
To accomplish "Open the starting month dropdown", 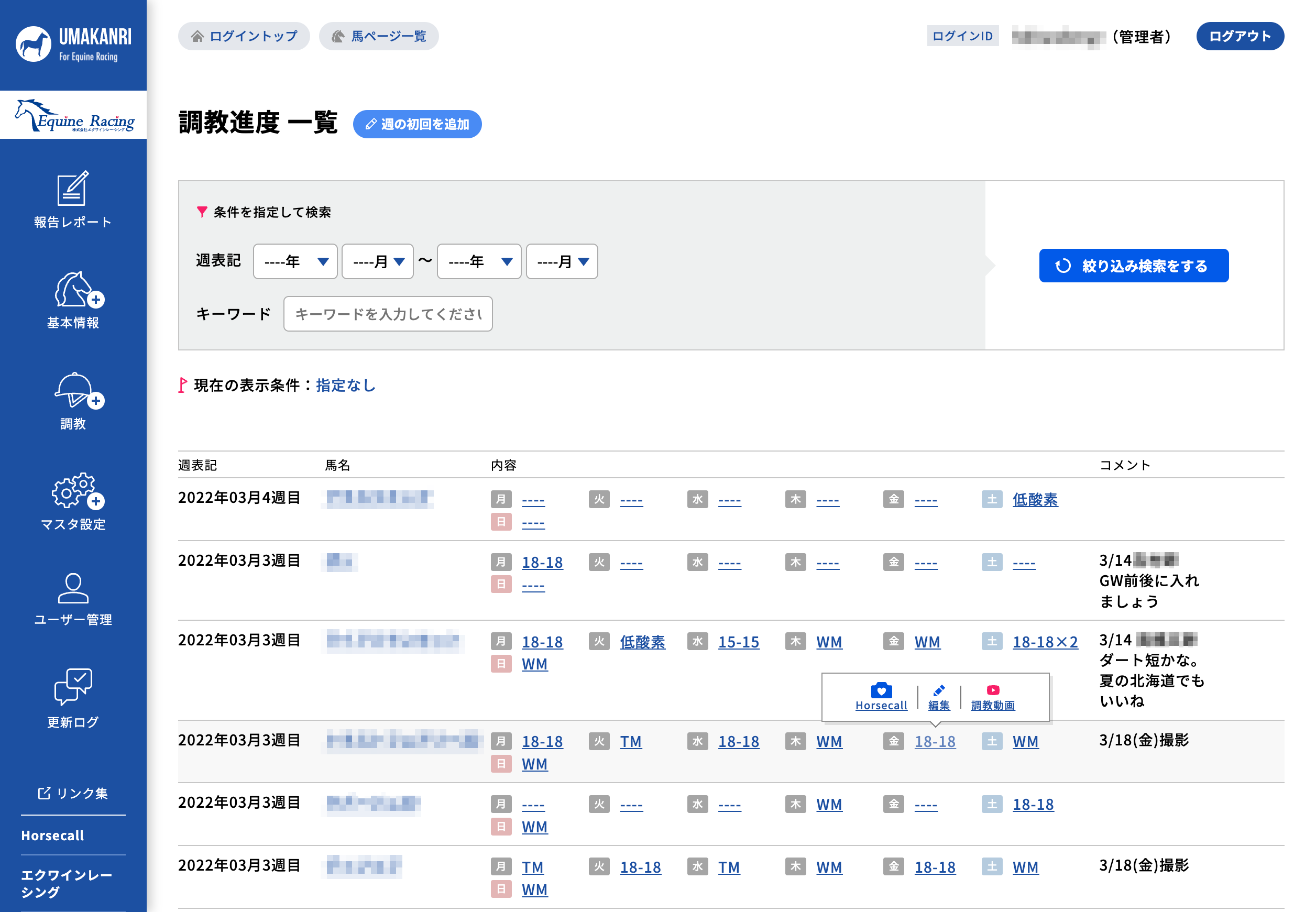I will tap(377, 261).
